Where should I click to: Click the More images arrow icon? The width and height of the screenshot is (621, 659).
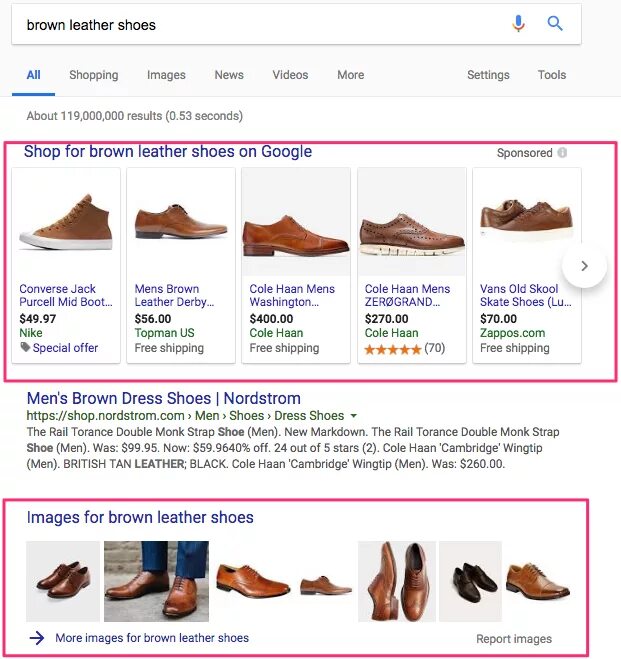pyautogui.click(x=37, y=638)
